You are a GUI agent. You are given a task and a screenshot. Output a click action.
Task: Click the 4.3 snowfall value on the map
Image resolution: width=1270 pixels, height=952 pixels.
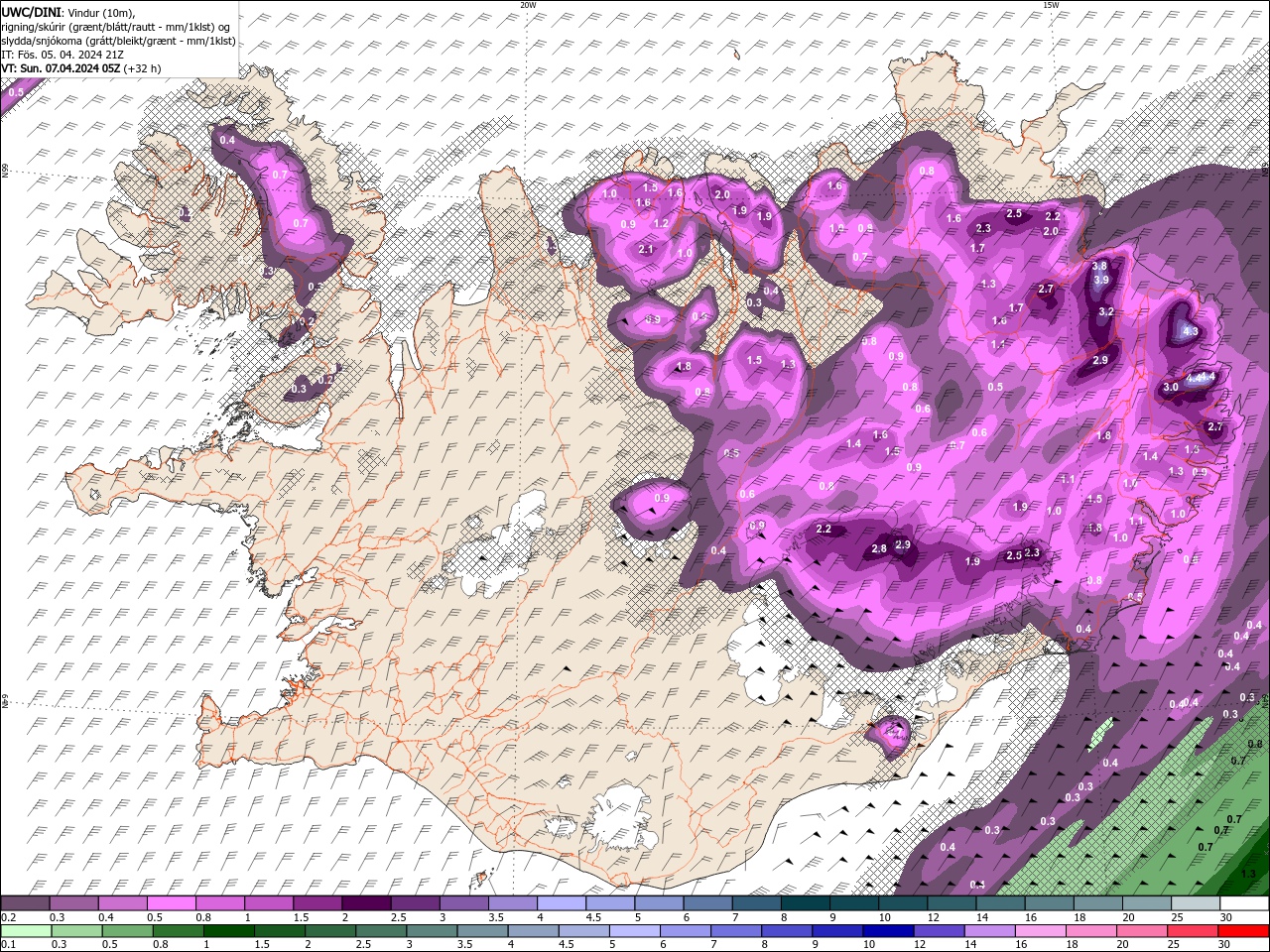(x=1191, y=331)
